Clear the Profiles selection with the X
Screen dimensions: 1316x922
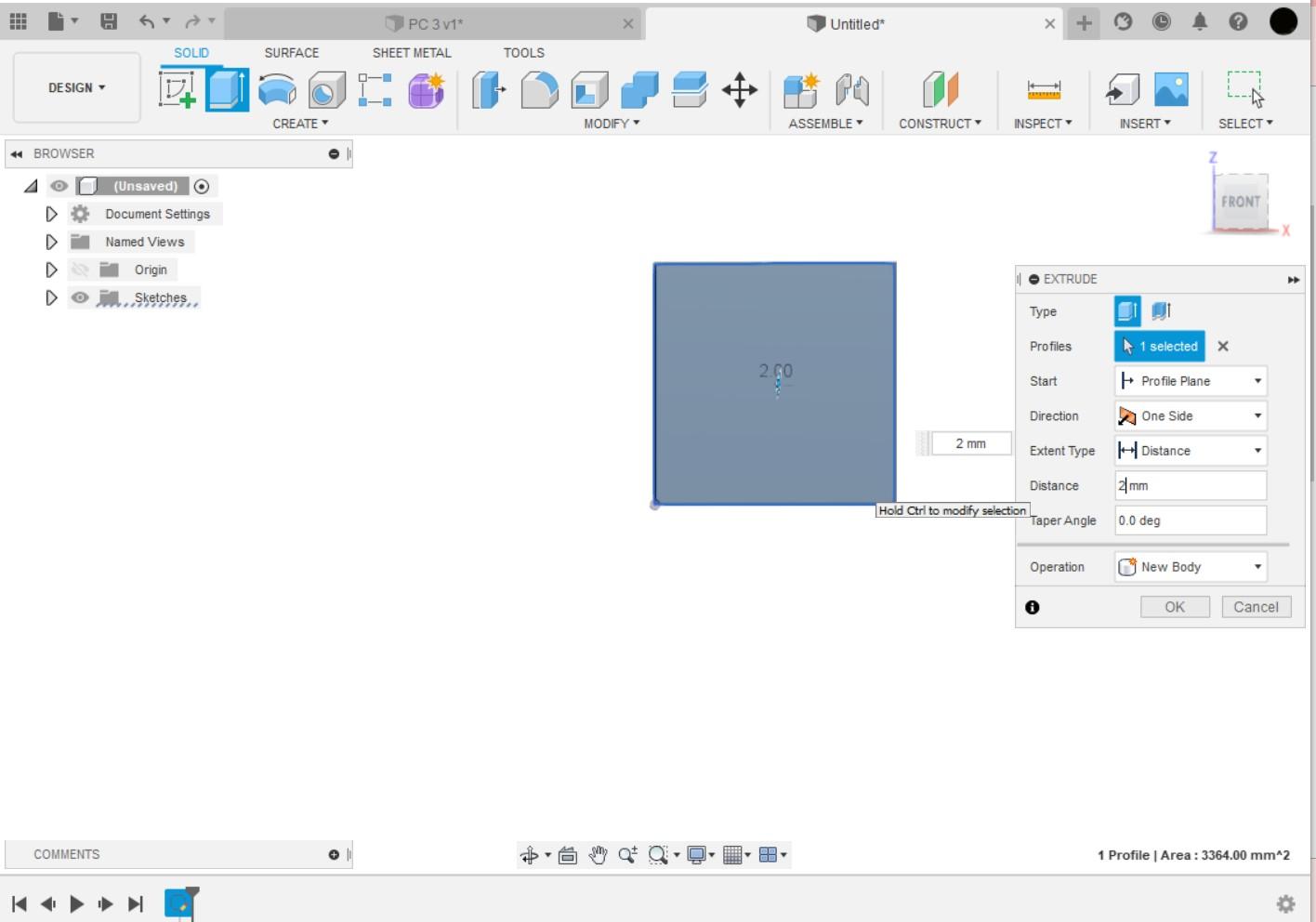(1223, 346)
